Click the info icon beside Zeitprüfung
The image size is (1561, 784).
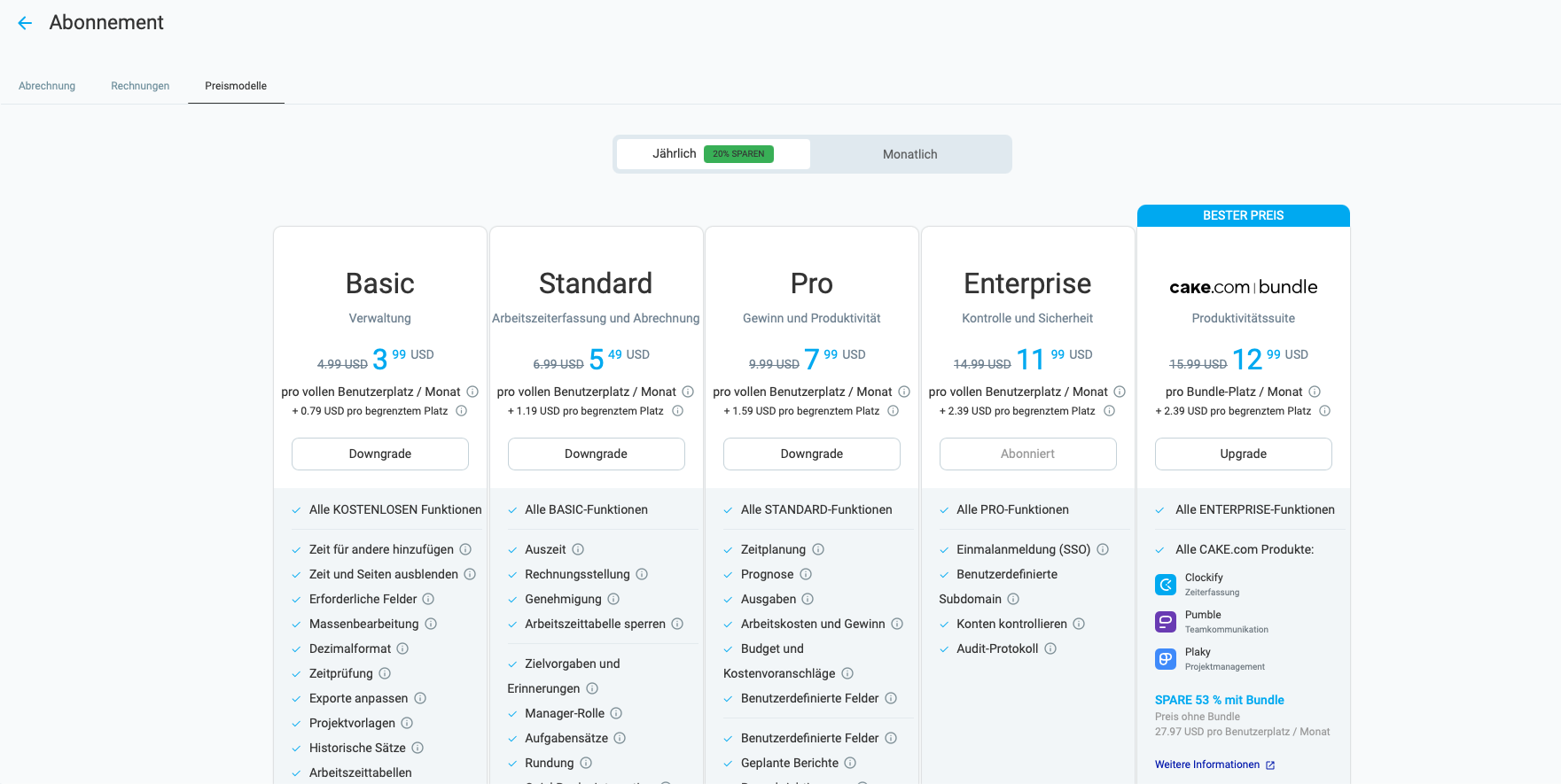point(385,673)
